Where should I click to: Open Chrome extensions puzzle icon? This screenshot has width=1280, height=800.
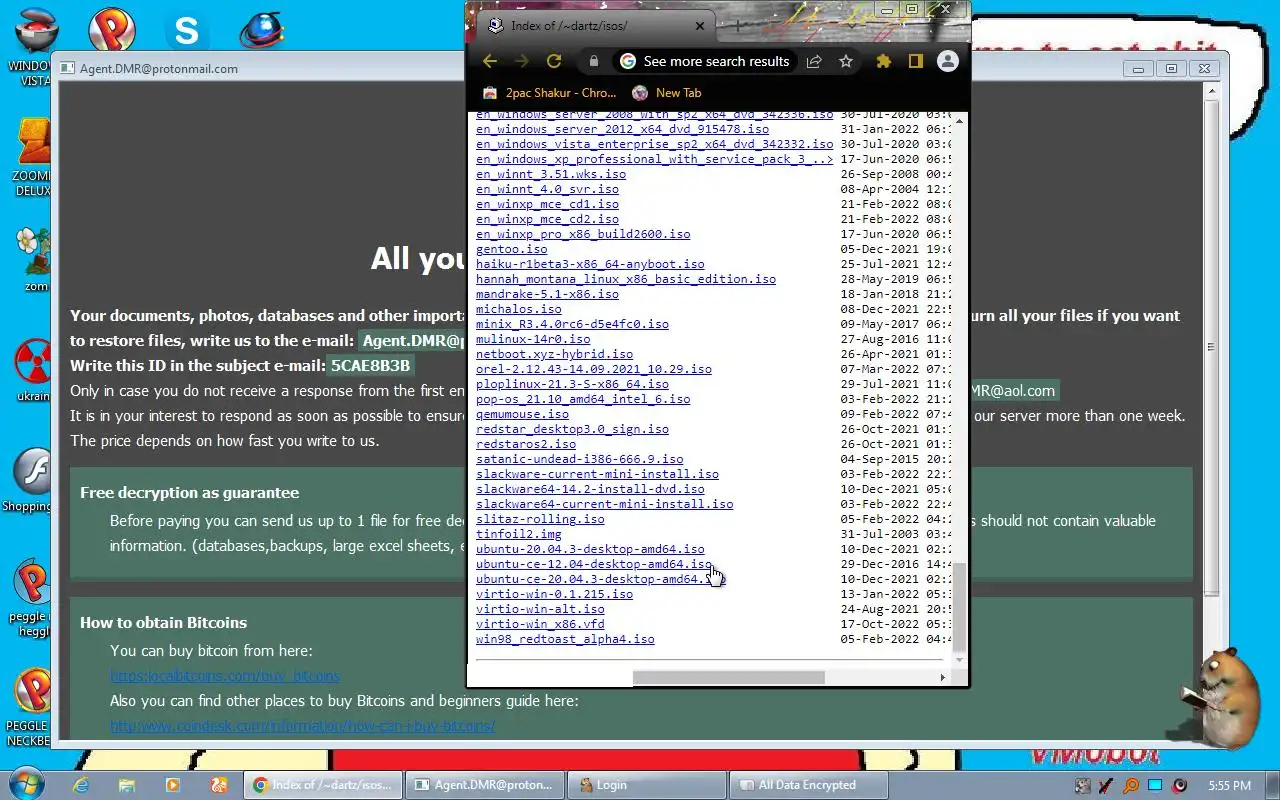[883, 61]
